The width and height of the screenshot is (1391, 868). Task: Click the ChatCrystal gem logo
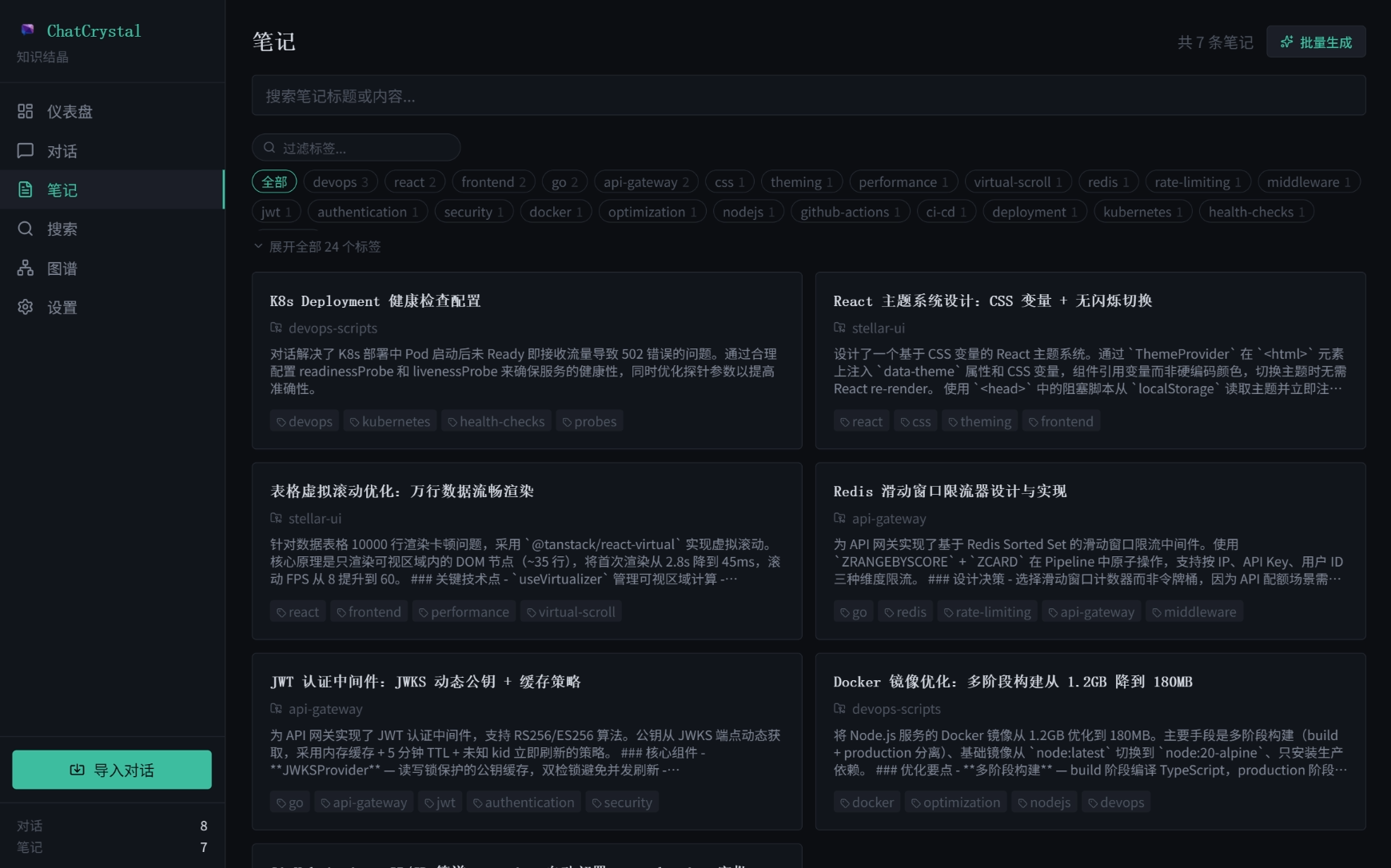(x=29, y=30)
